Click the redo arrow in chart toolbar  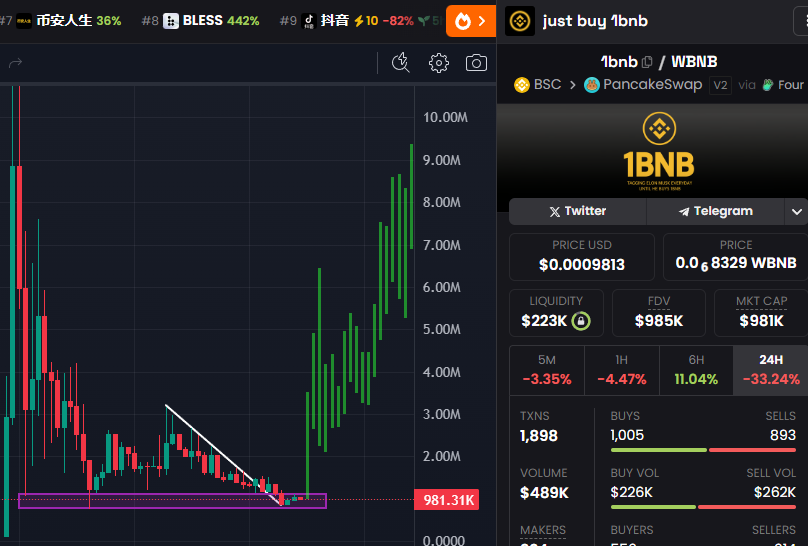[15, 63]
